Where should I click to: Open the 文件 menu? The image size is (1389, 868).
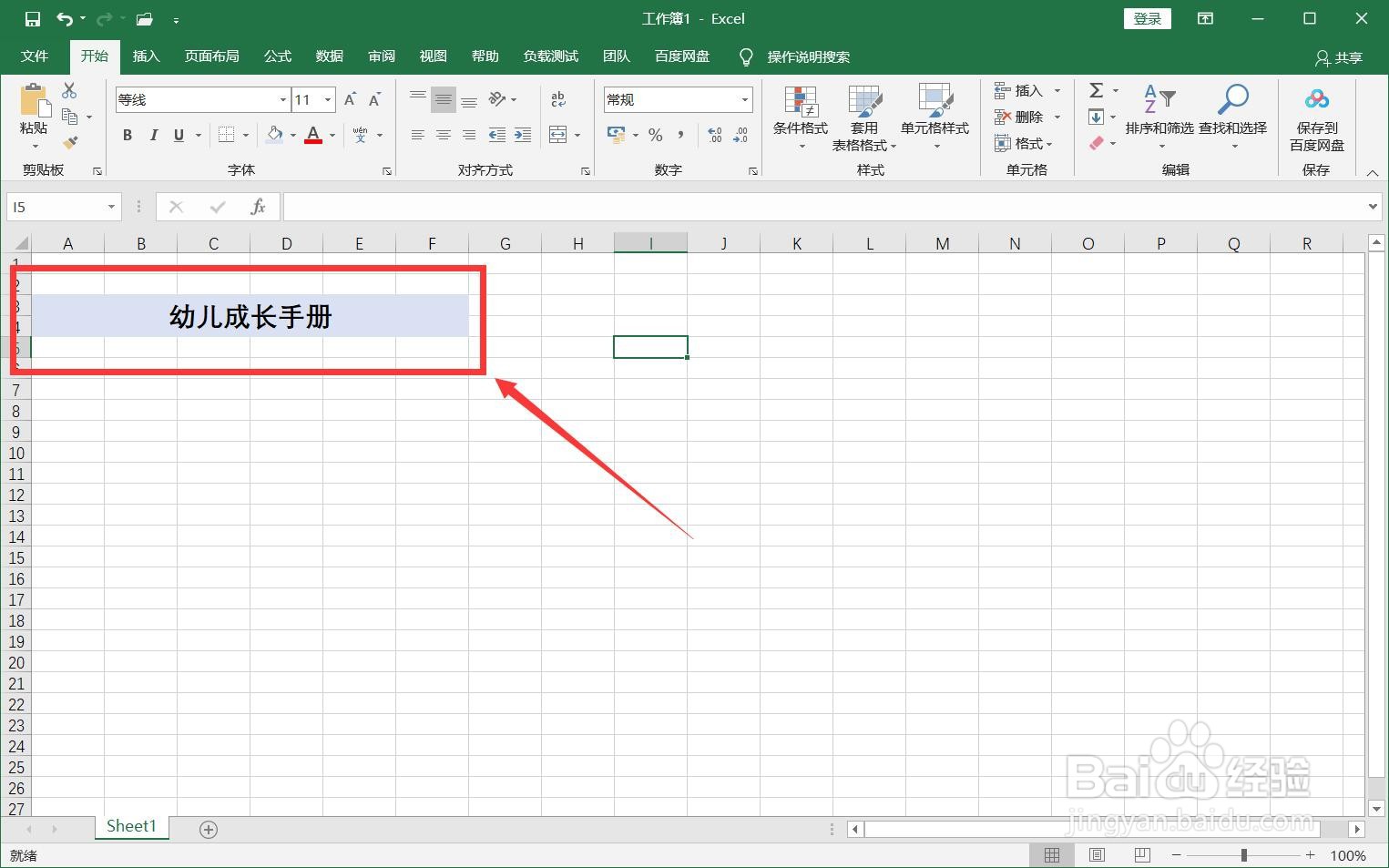pos(35,56)
